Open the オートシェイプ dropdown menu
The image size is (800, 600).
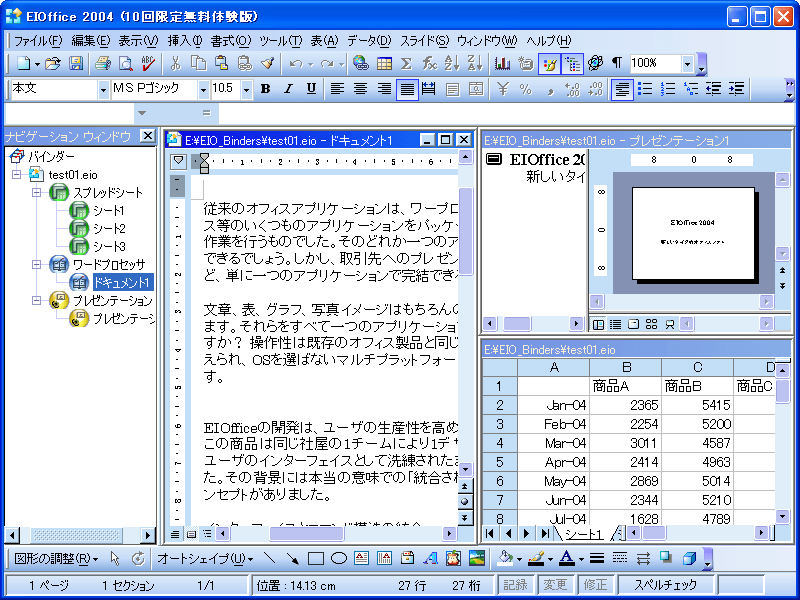(205, 559)
